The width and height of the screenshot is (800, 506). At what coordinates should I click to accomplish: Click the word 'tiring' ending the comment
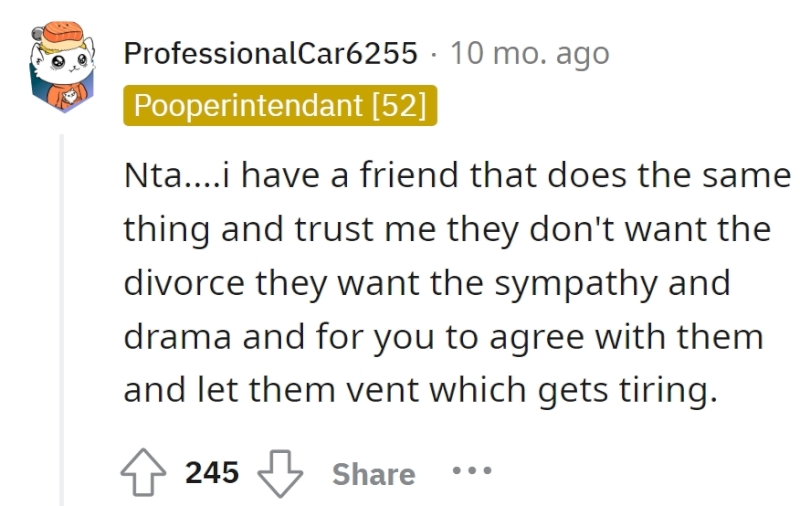[664, 390]
